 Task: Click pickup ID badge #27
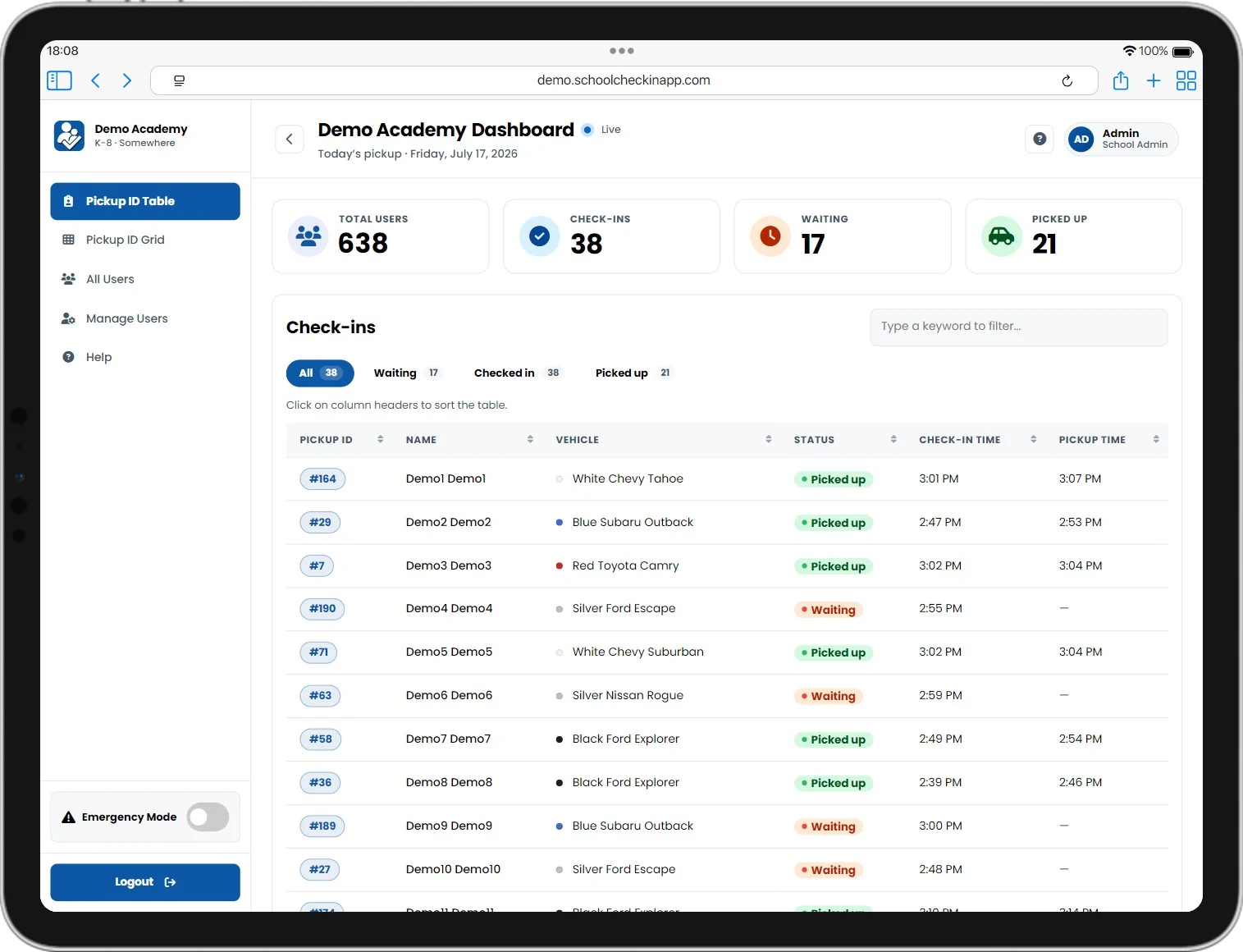click(x=320, y=870)
